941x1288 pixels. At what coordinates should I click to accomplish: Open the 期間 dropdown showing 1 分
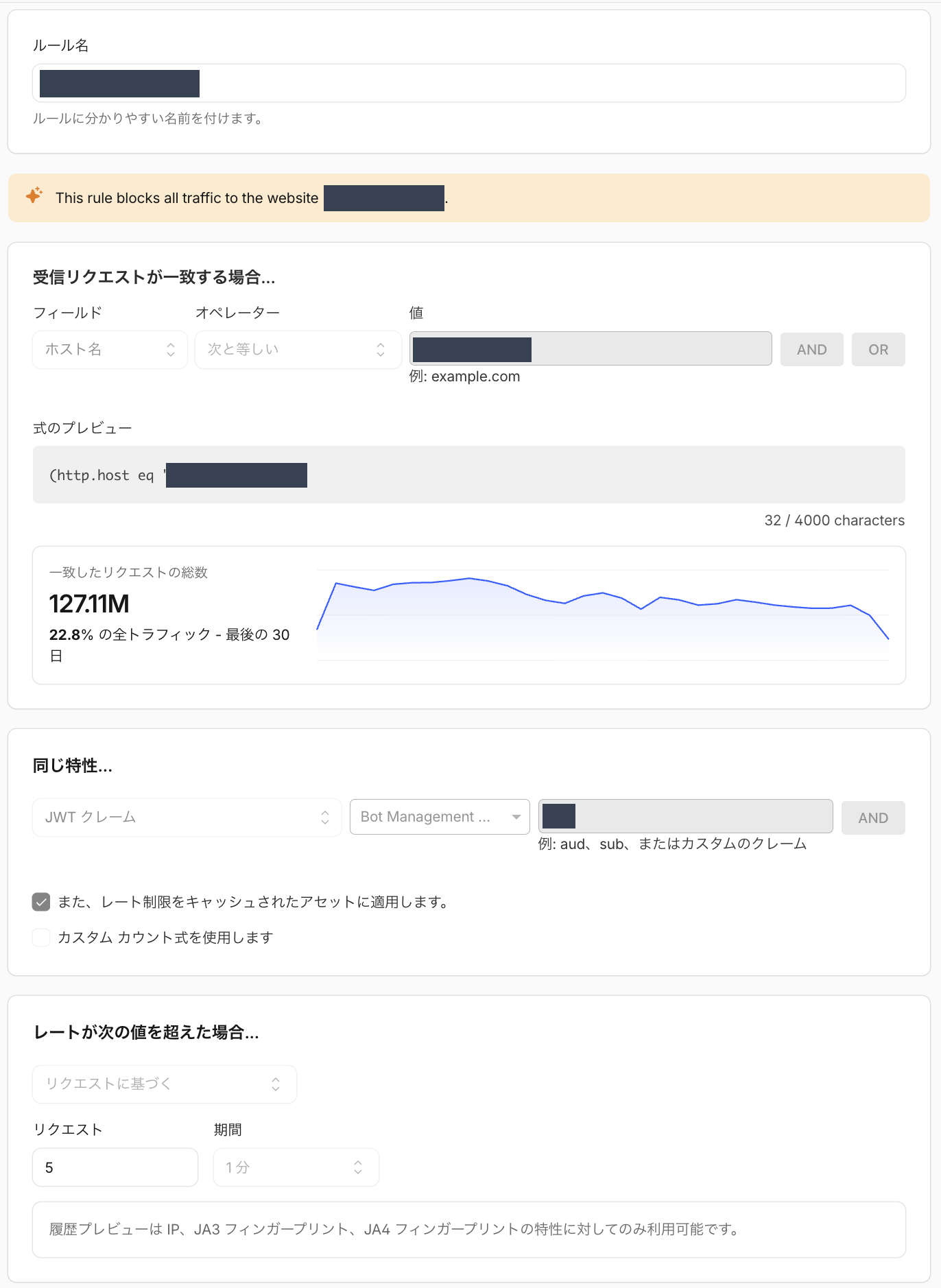coord(296,1167)
